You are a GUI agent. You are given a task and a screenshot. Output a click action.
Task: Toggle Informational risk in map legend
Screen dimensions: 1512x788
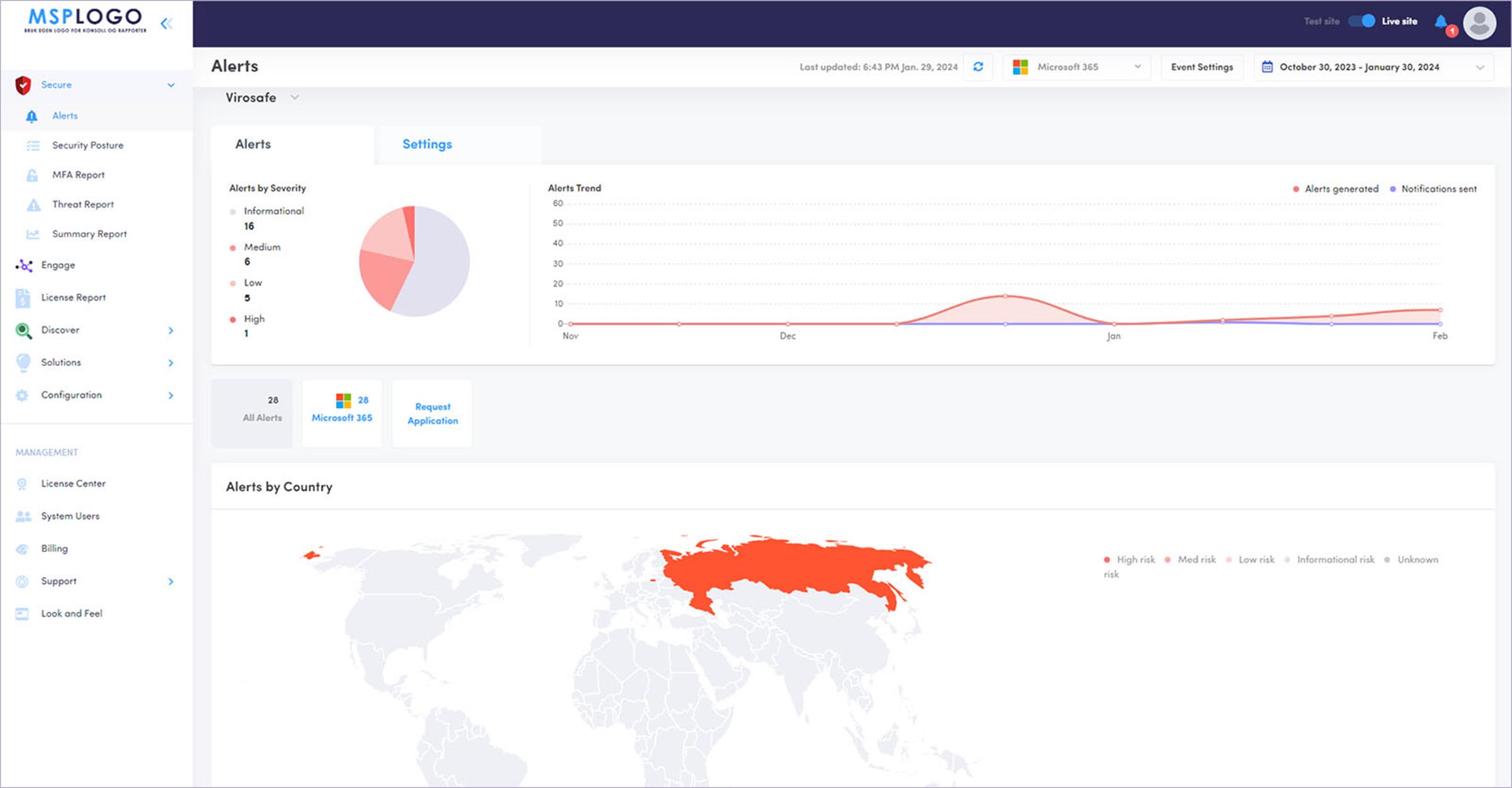[x=1329, y=559]
